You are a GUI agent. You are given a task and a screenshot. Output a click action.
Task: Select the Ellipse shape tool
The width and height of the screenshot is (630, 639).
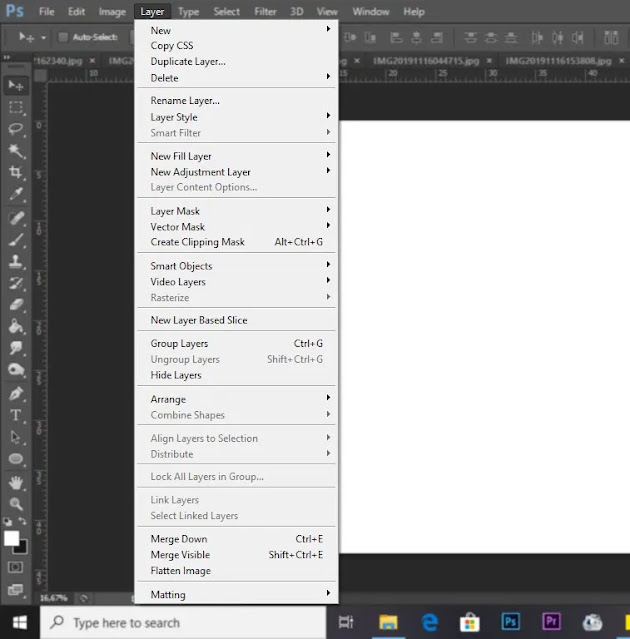pyautogui.click(x=16, y=459)
